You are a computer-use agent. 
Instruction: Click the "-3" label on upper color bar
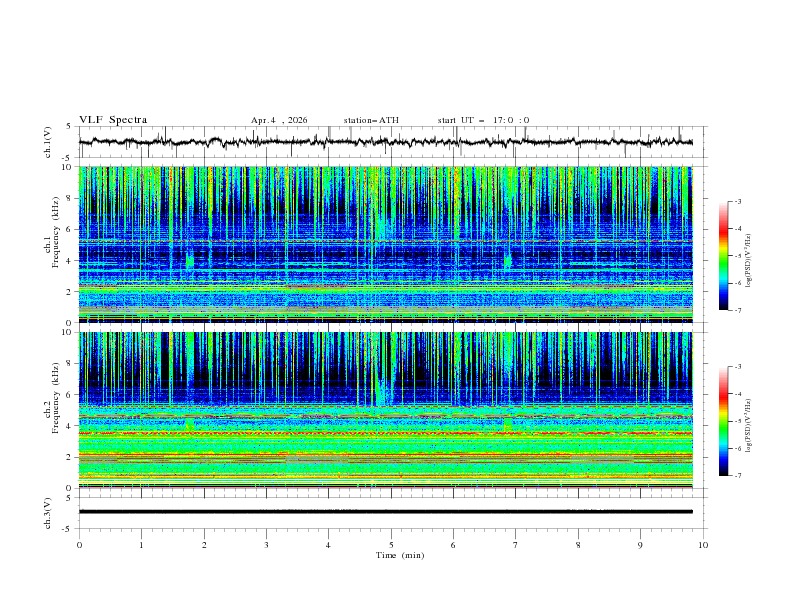[x=738, y=201]
